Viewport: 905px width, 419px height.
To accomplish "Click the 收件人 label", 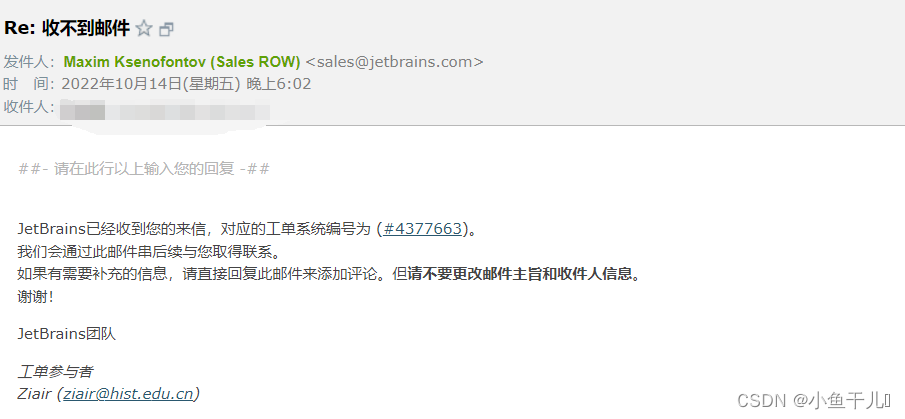I will pyautogui.click(x=28, y=107).
